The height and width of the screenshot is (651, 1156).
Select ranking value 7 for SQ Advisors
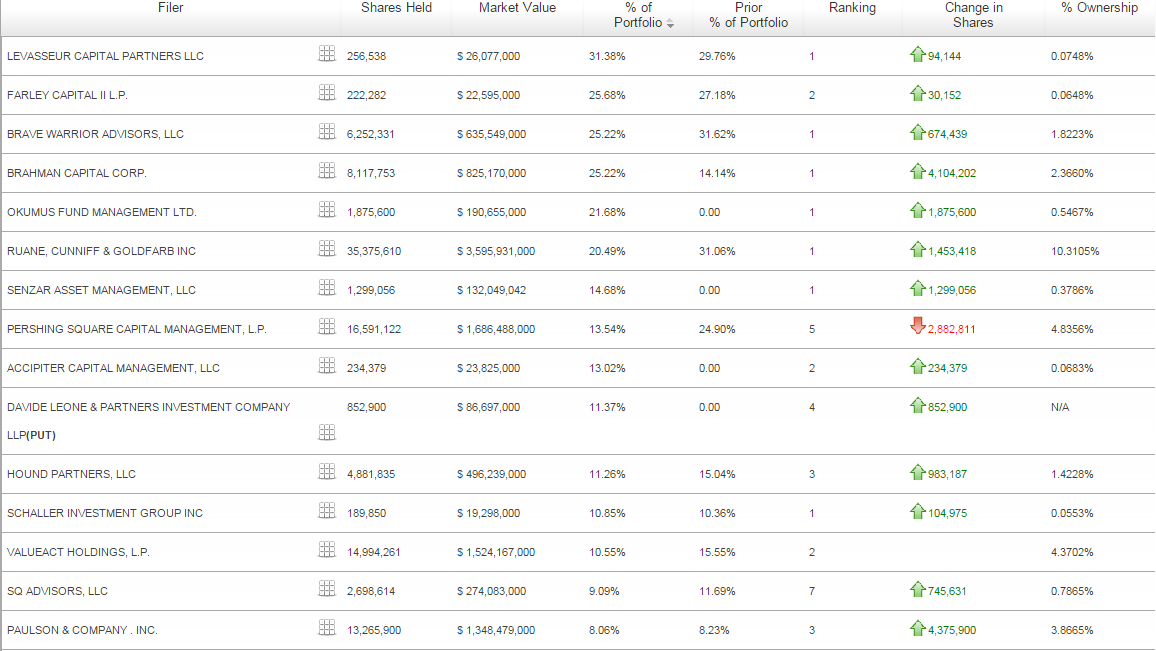812,592
